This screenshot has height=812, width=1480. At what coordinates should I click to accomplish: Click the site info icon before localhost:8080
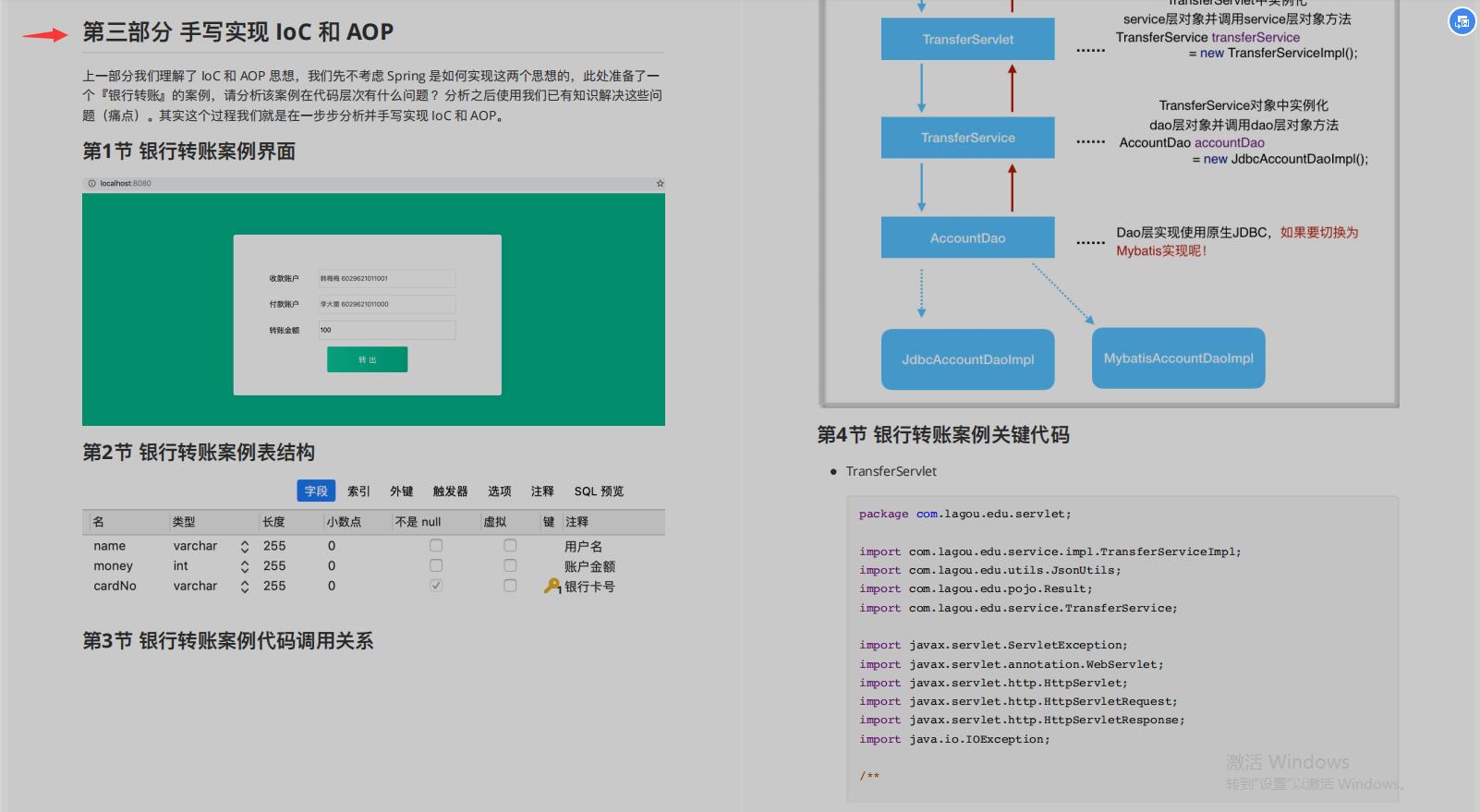click(91, 184)
